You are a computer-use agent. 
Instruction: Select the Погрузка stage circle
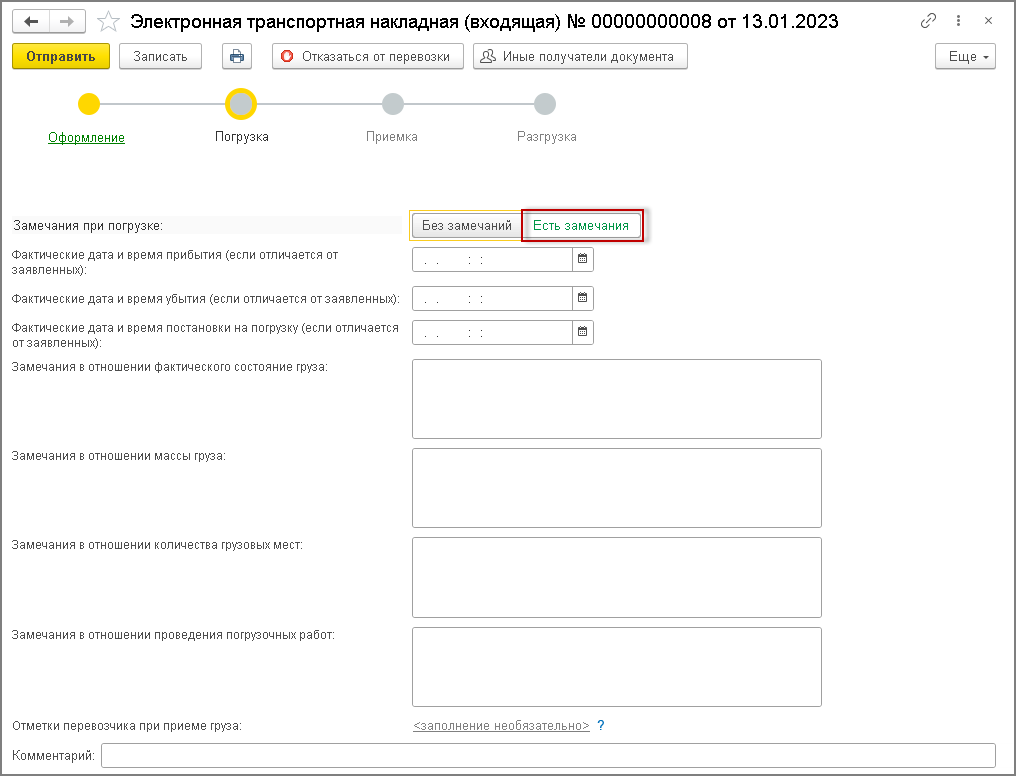click(x=241, y=104)
